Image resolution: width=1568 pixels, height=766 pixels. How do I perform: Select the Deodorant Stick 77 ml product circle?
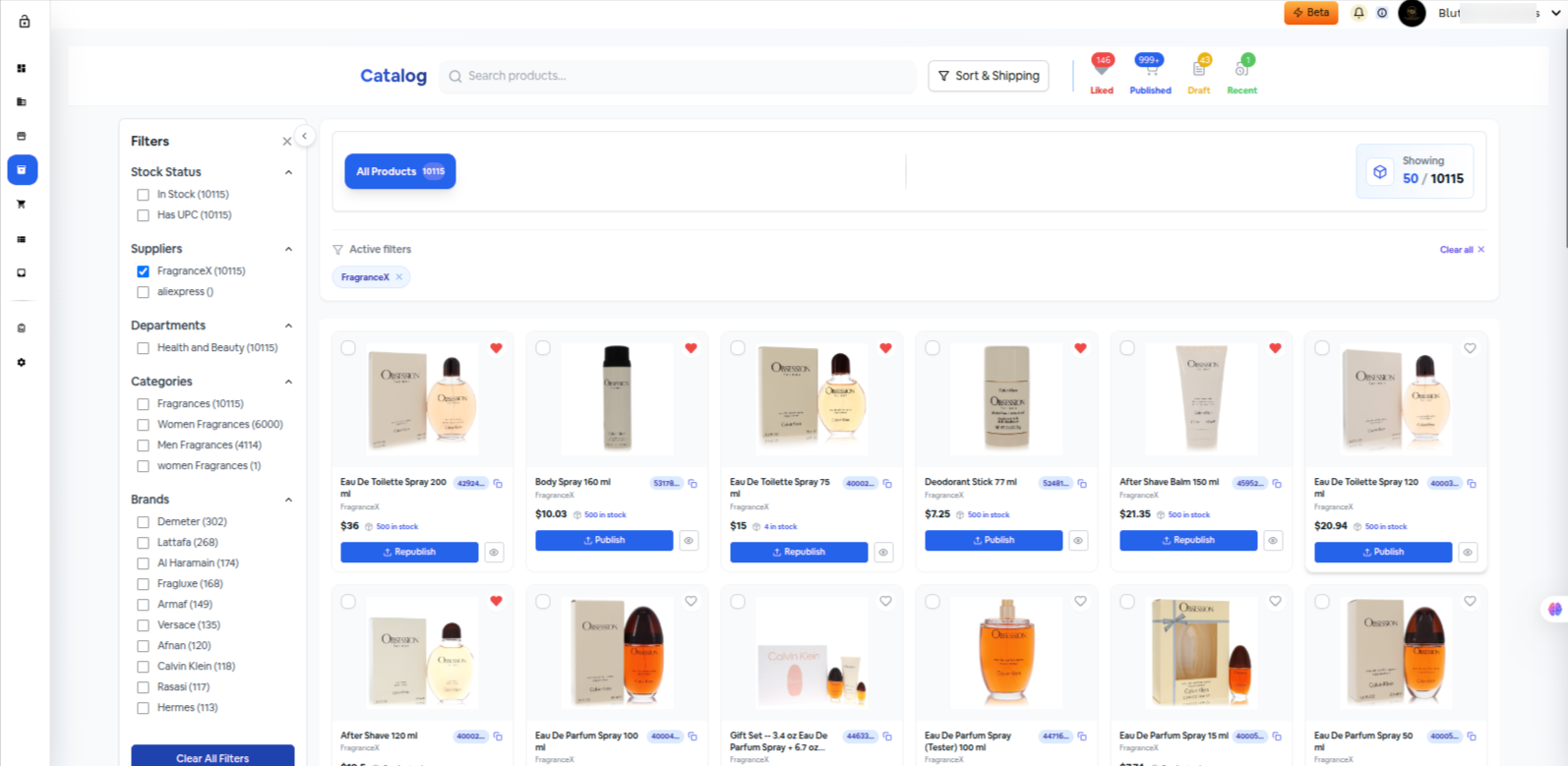point(933,348)
